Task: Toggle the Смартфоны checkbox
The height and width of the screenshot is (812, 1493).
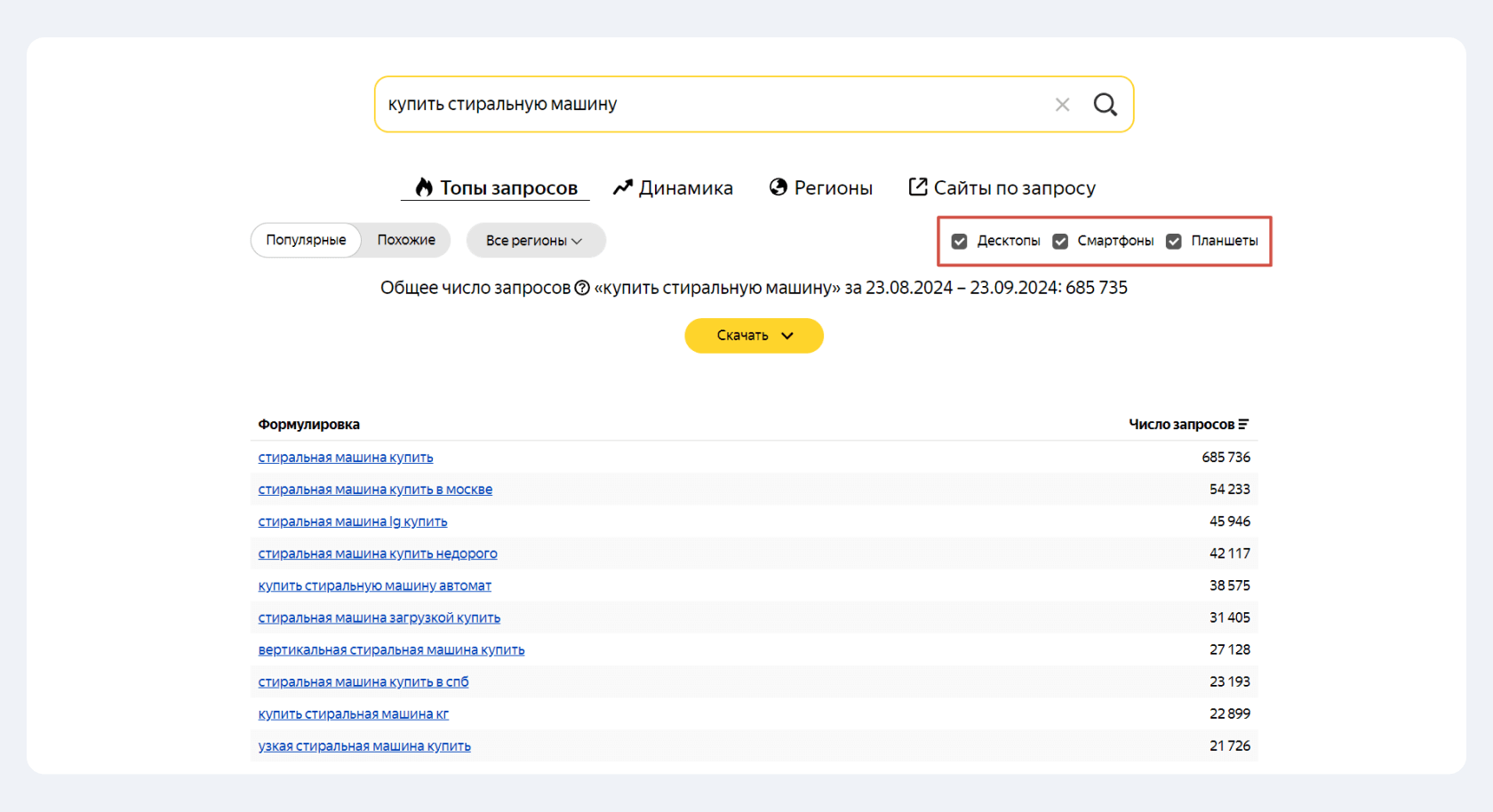Action: (1060, 241)
